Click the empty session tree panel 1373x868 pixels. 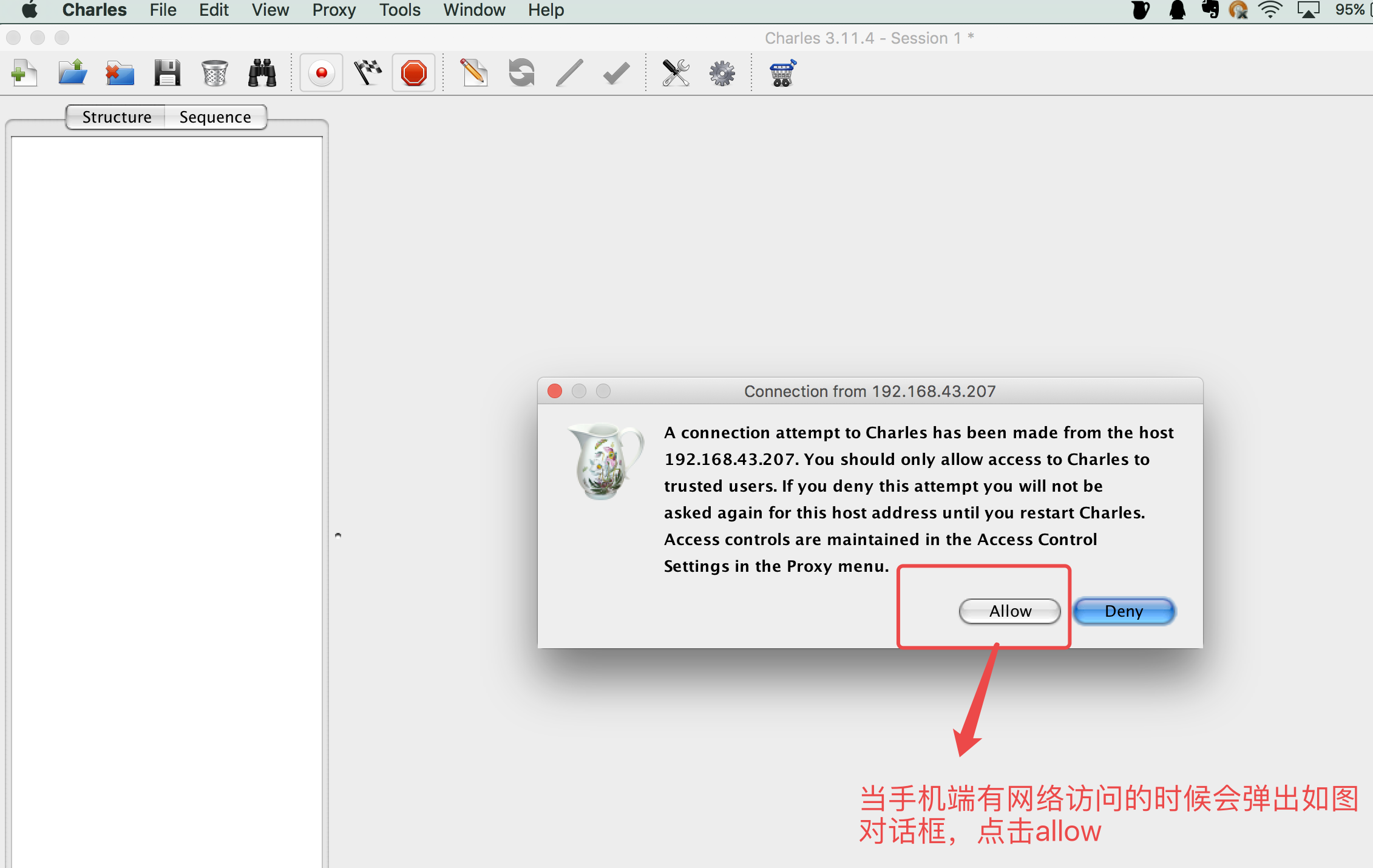click(x=167, y=501)
